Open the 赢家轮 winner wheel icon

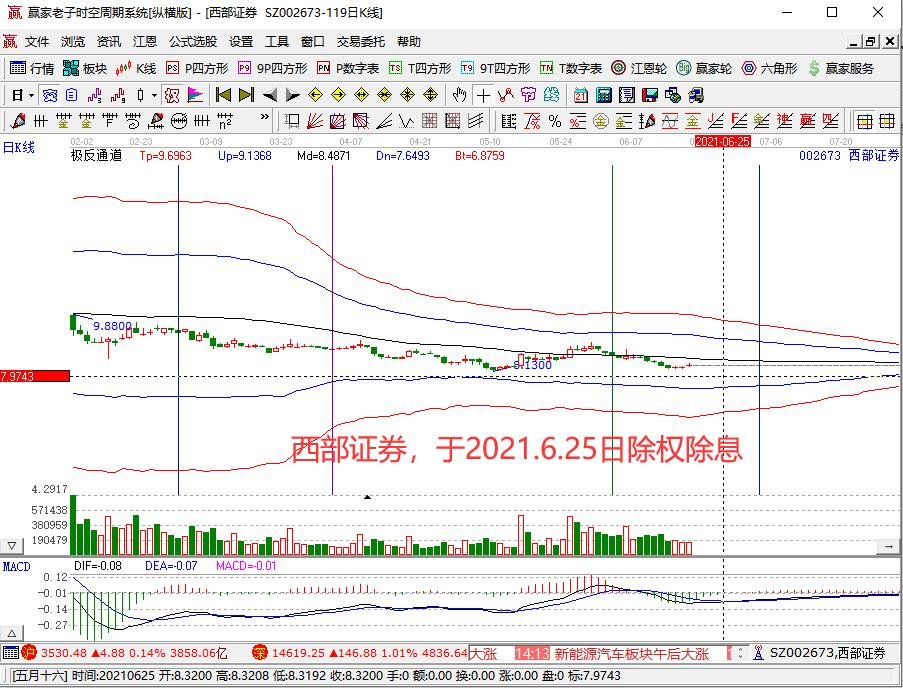click(697, 68)
